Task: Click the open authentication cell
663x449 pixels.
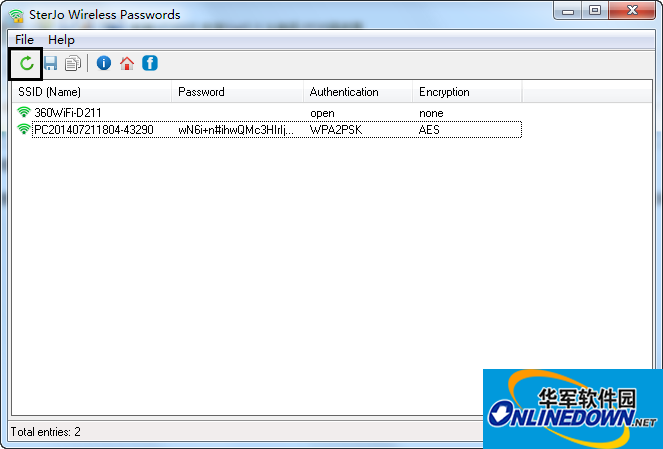Action: [322, 113]
